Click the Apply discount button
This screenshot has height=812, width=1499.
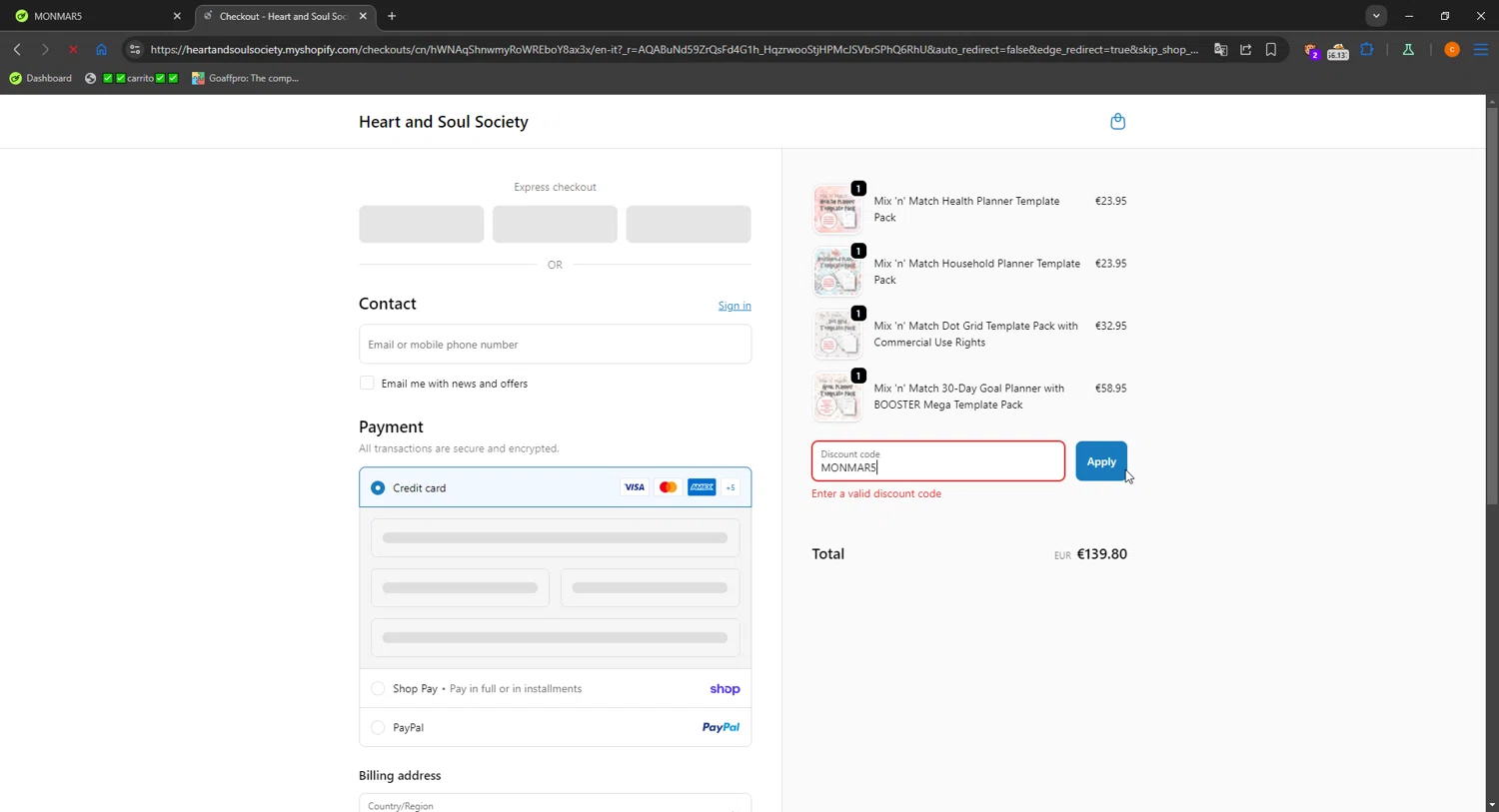pyautogui.click(x=1101, y=461)
